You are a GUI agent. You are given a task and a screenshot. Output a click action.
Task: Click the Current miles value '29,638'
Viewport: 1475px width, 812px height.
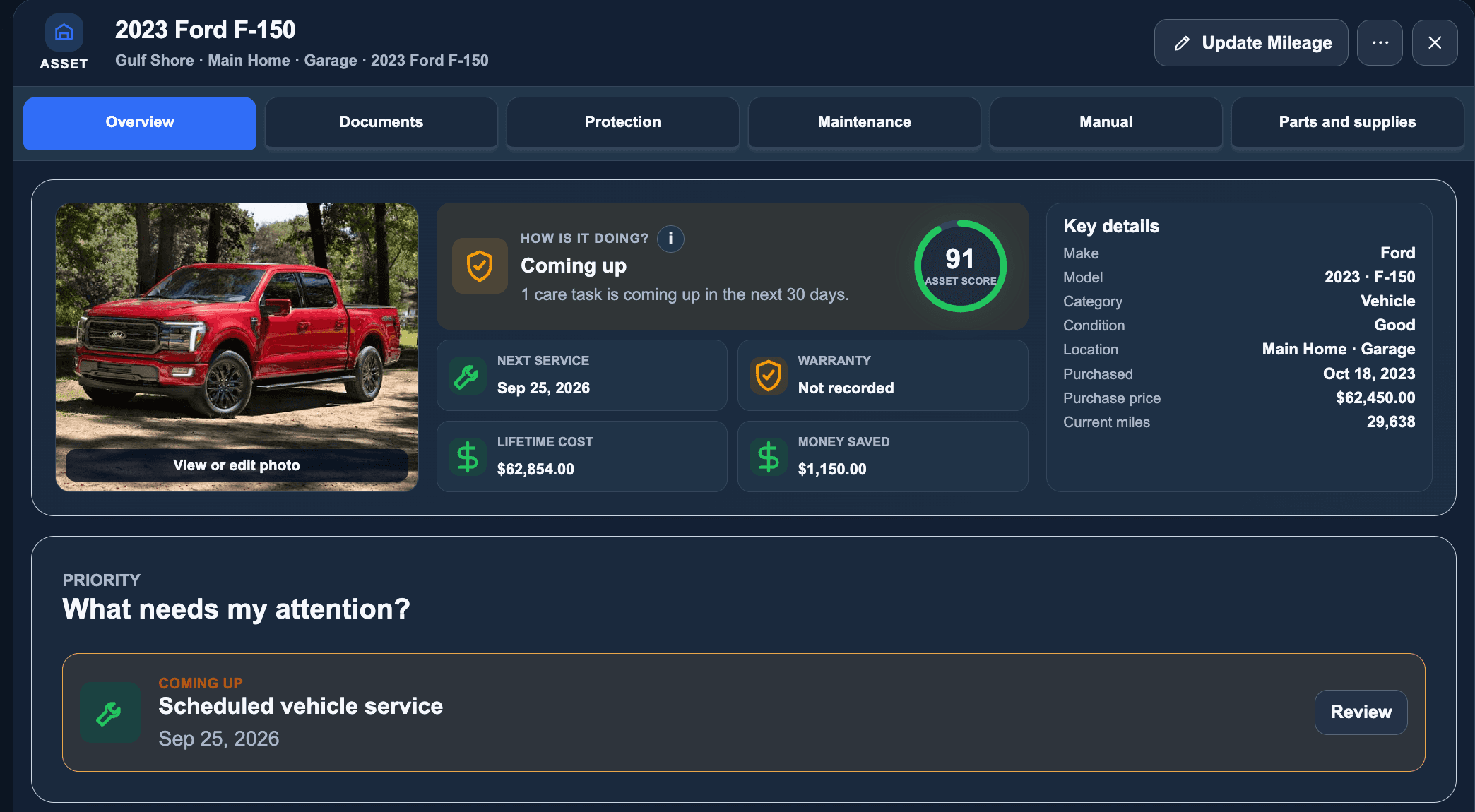pyautogui.click(x=1391, y=422)
